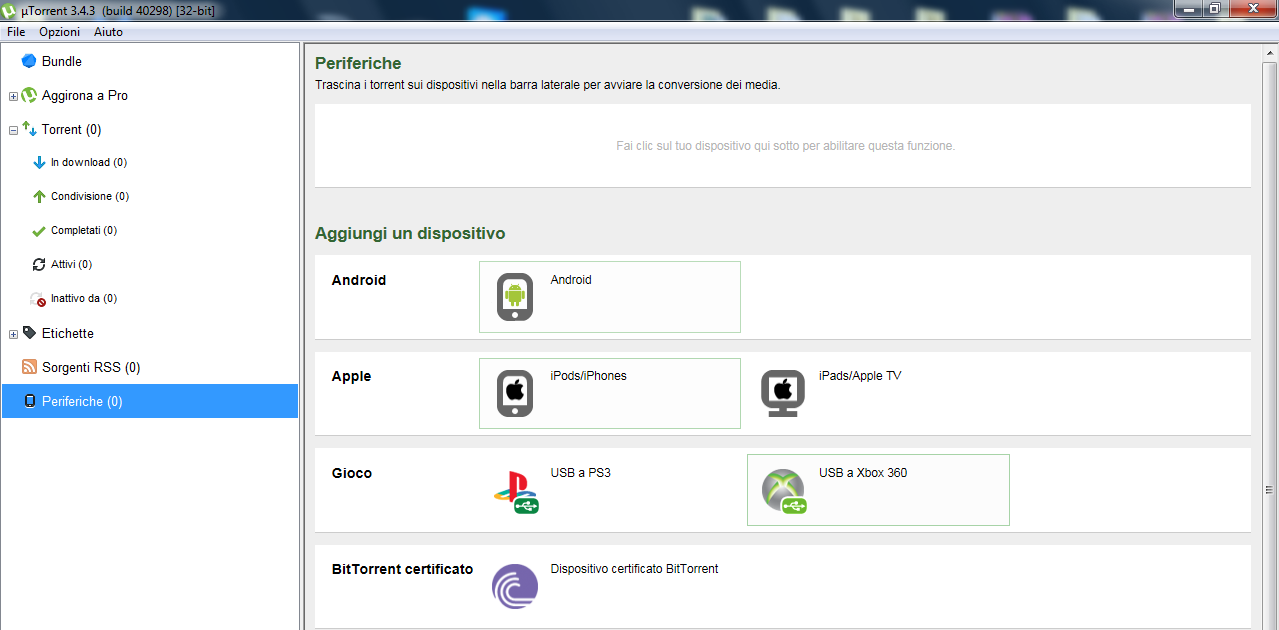The image size is (1279, 630).
Task: Show the Inattivo da (0) torrent list
Action: (84, 299)
